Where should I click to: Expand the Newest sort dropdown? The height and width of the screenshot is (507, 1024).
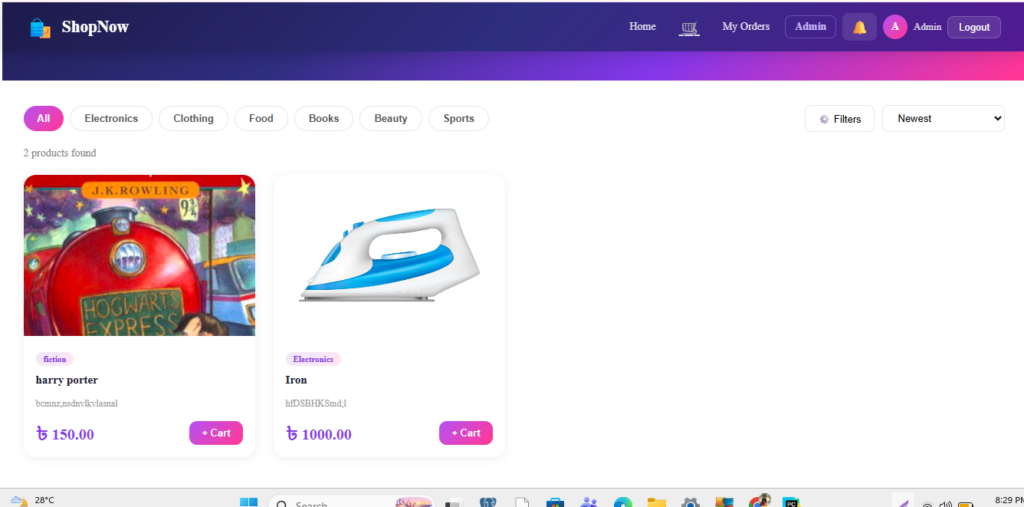point(943,119)
